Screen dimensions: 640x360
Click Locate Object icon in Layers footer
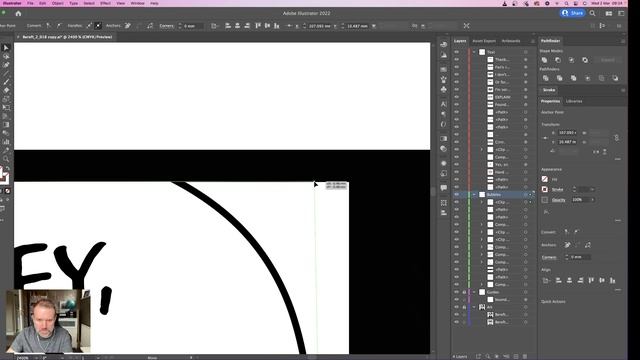point(487,357)
